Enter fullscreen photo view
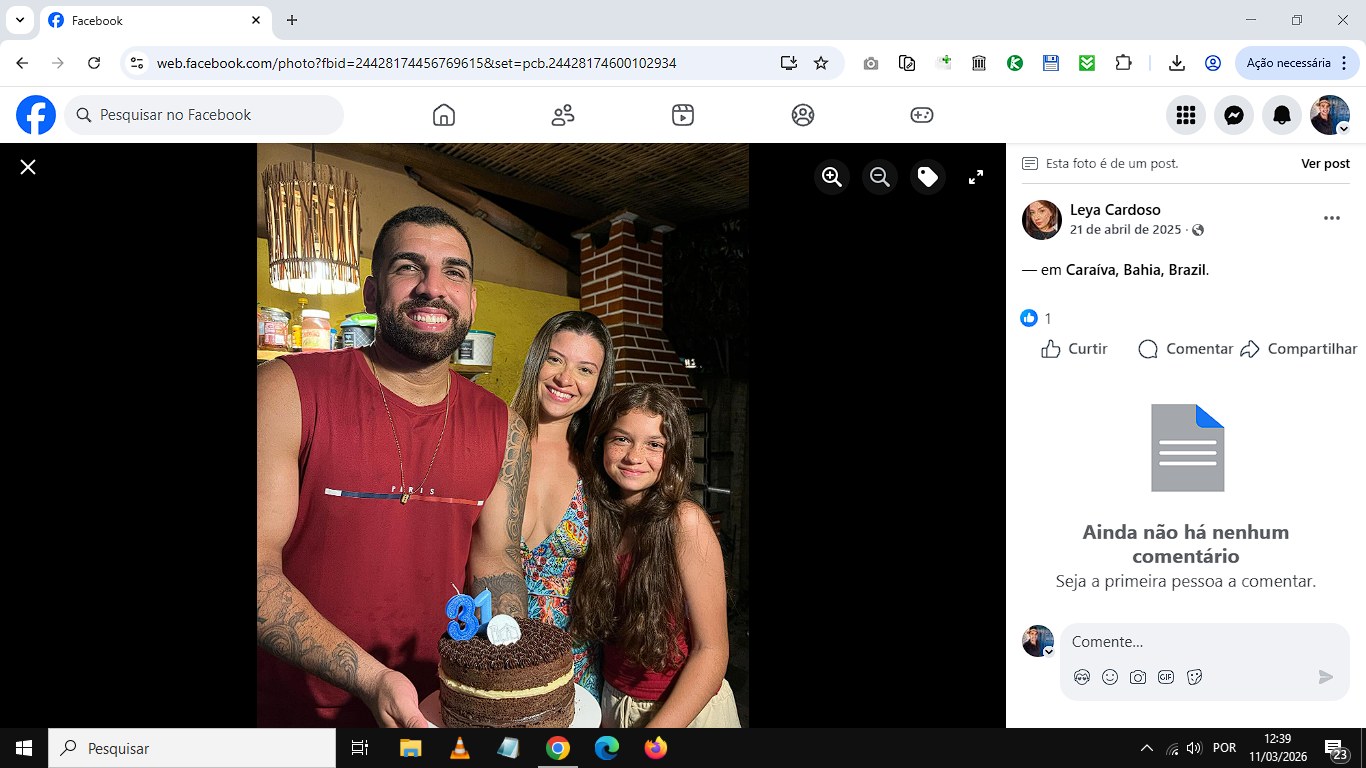This screenshot has width=1366, height=768. coord(976,177)
